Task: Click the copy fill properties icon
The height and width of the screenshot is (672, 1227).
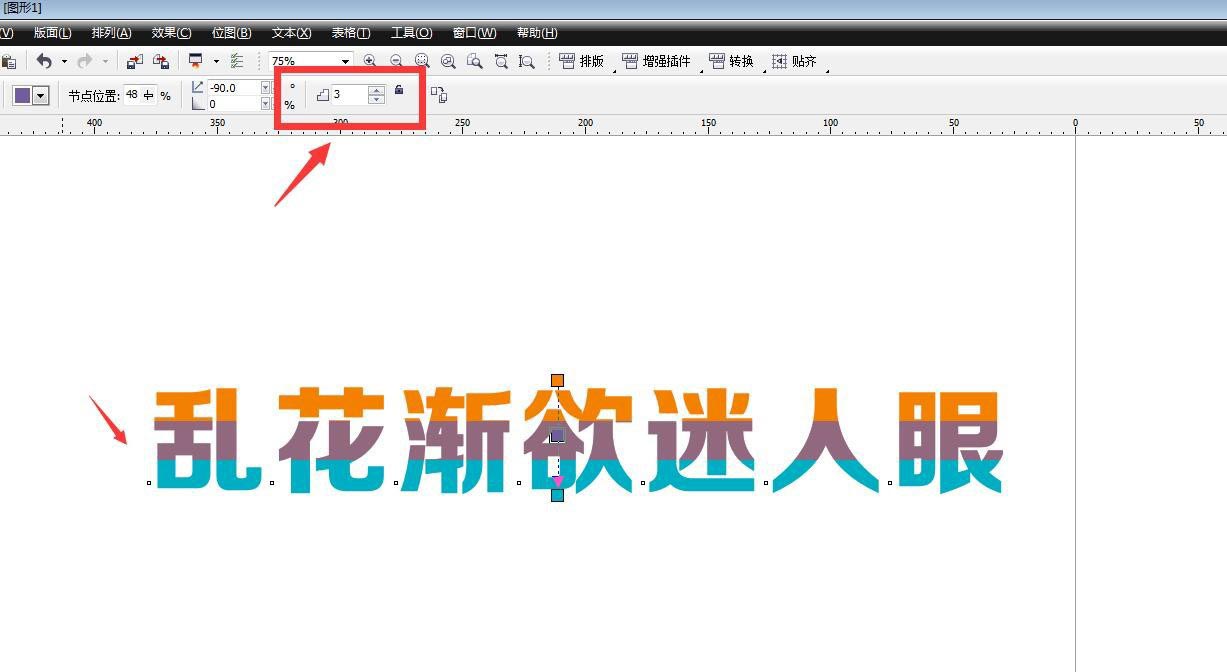Action: (x=439, y=94)
